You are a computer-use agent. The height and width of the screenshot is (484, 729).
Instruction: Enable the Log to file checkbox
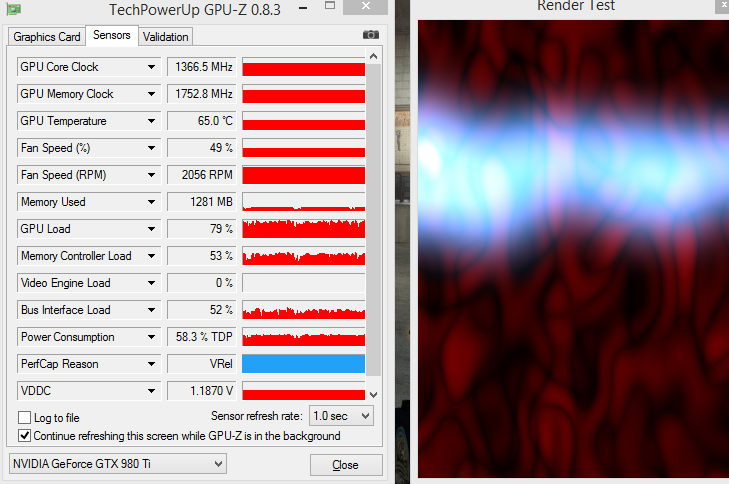(x=24, y=418)
